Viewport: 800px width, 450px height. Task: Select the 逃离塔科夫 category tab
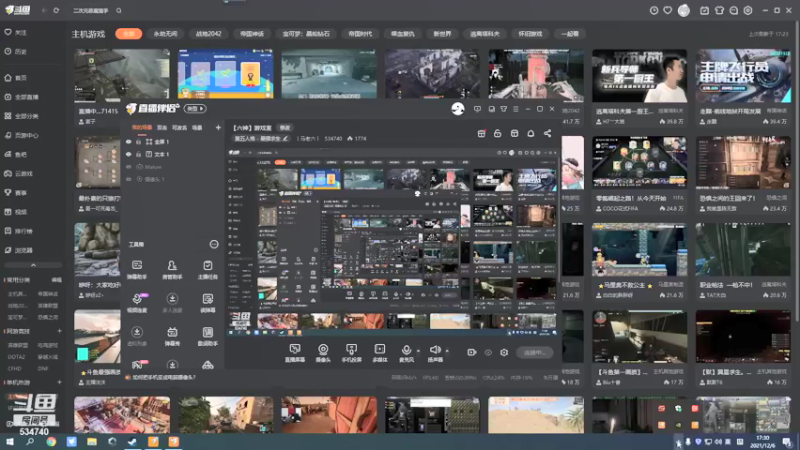(485, 34)
